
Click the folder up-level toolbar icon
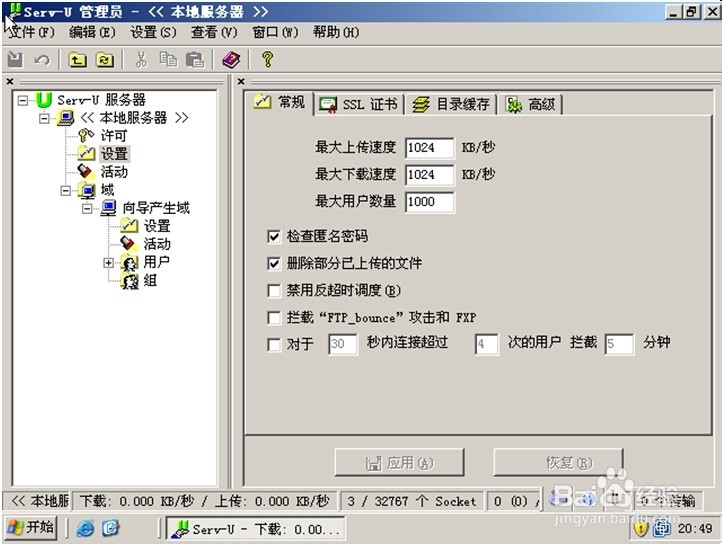point(77,60)
